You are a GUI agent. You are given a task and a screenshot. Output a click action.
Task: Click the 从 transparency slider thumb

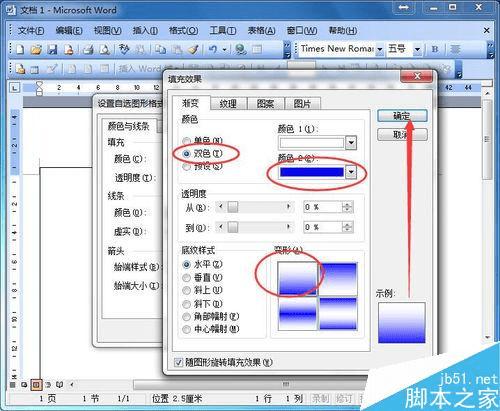click(233, 207)
